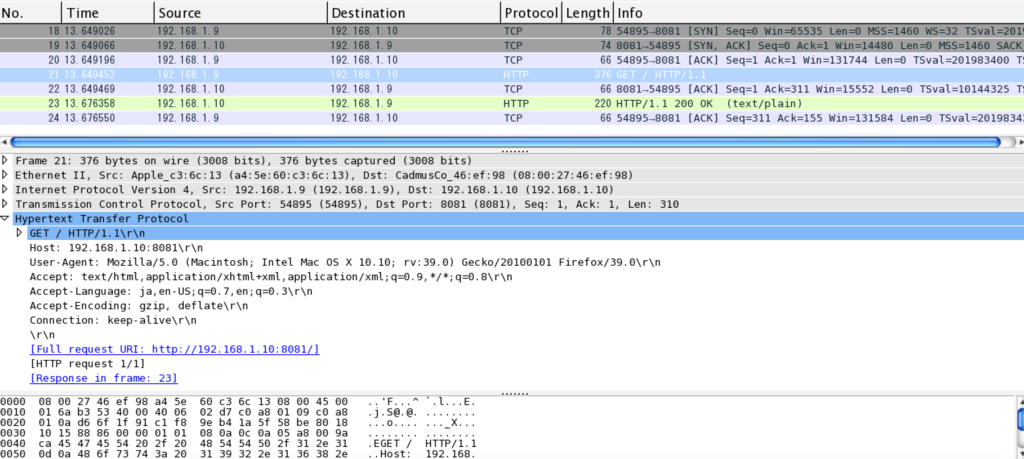The width and height of the screenshot is (1024, 459).
Task: Select the User-Agent header line
Action: click(x=345, y=262)
